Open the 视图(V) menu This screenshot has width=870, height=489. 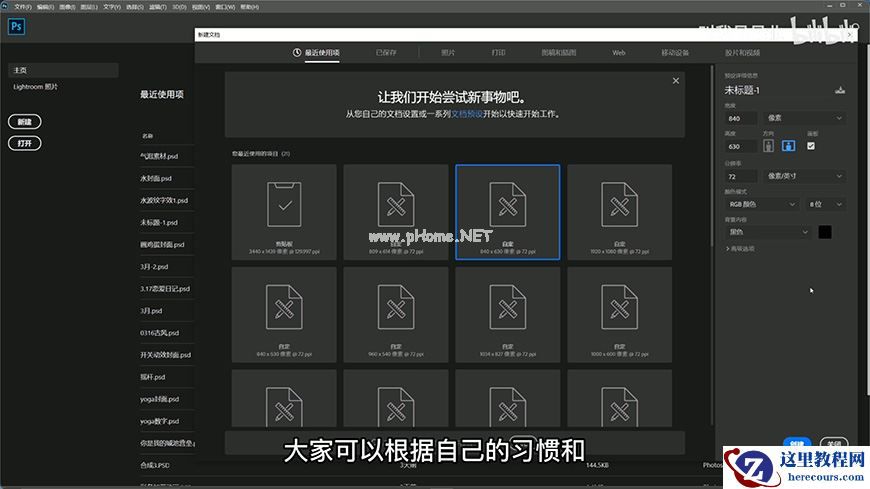click(x=201, y=7)
